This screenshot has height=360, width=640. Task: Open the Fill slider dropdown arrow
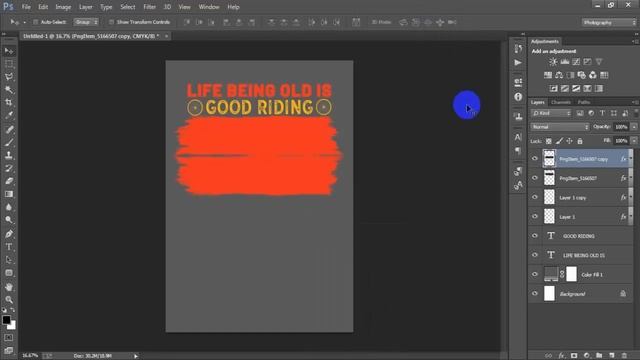click(634, 141)
